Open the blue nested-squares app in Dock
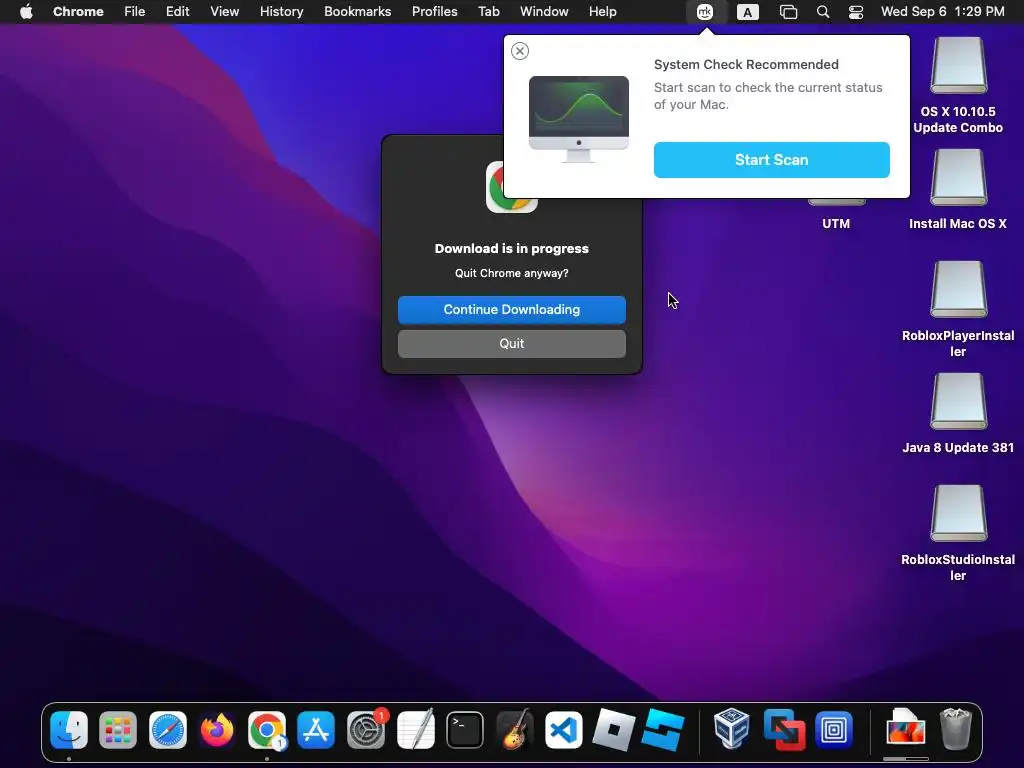Viewport: 1024px width, 768px height. 833,729
